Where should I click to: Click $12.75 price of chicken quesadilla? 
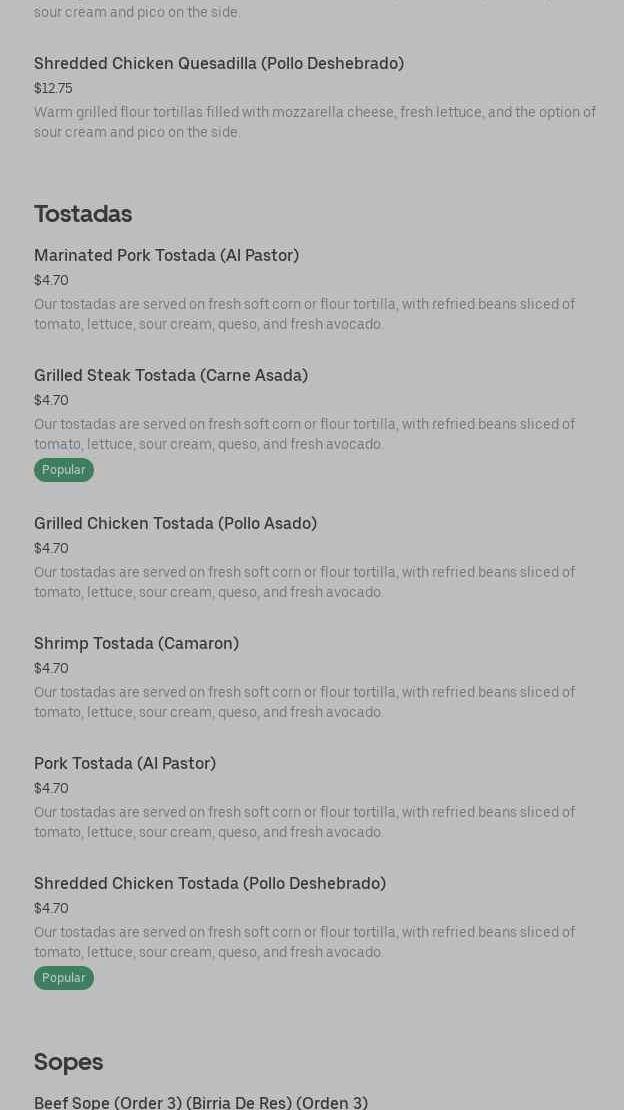point(53,88)
